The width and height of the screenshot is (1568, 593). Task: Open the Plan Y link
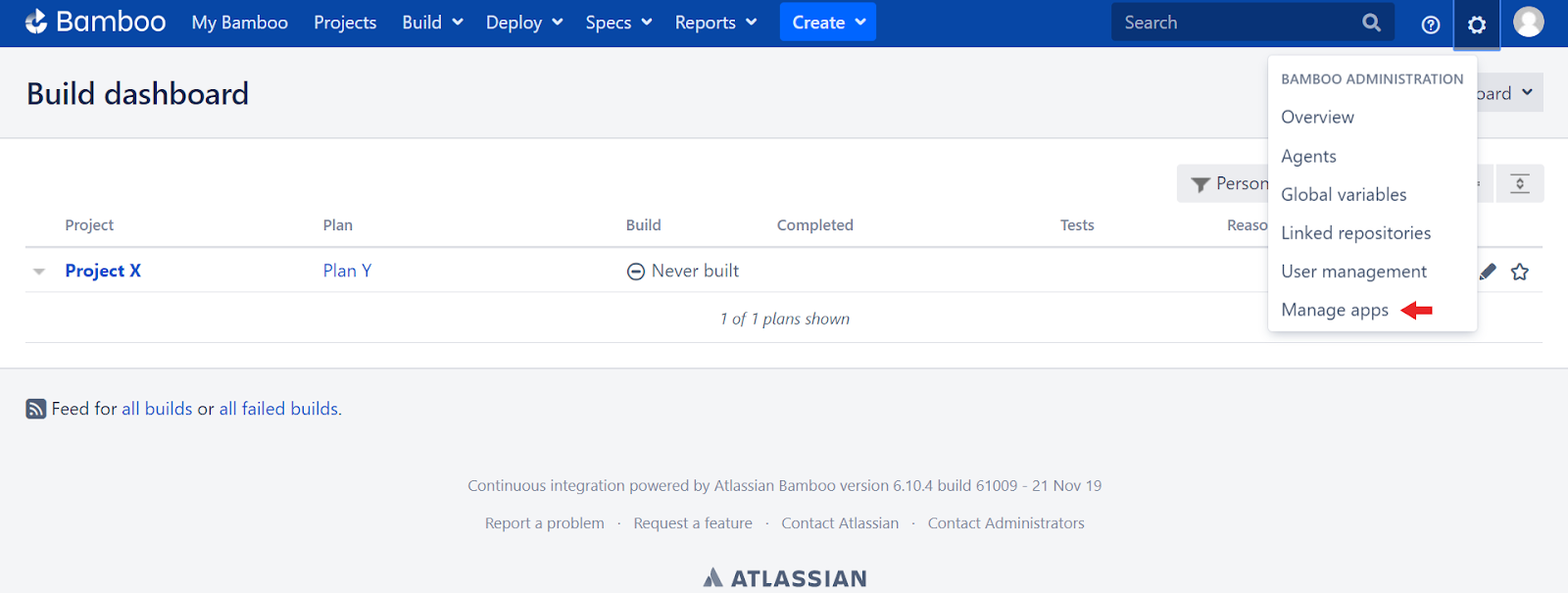[x=347, y=271]
